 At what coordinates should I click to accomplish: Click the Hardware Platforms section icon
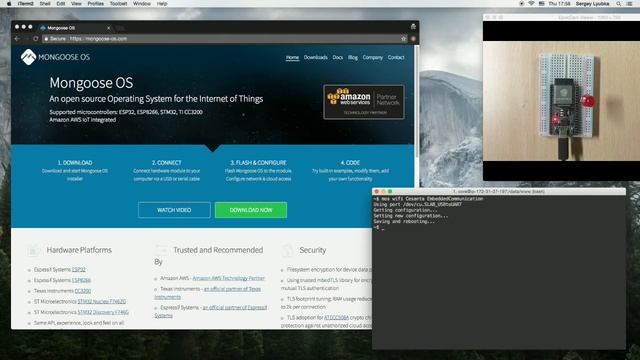[33, 250]
